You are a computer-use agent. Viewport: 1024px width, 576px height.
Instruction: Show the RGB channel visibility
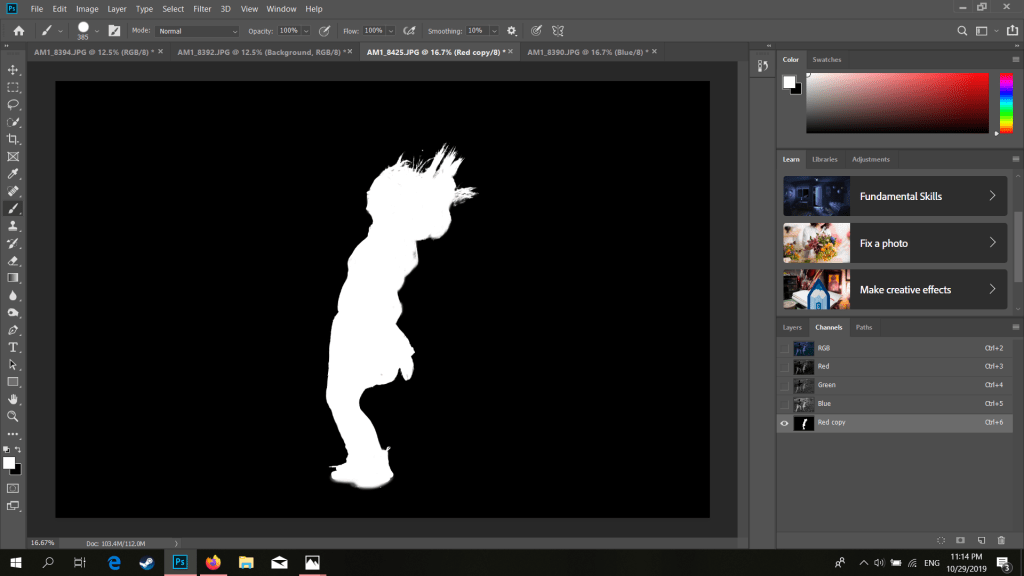(784, 348)
